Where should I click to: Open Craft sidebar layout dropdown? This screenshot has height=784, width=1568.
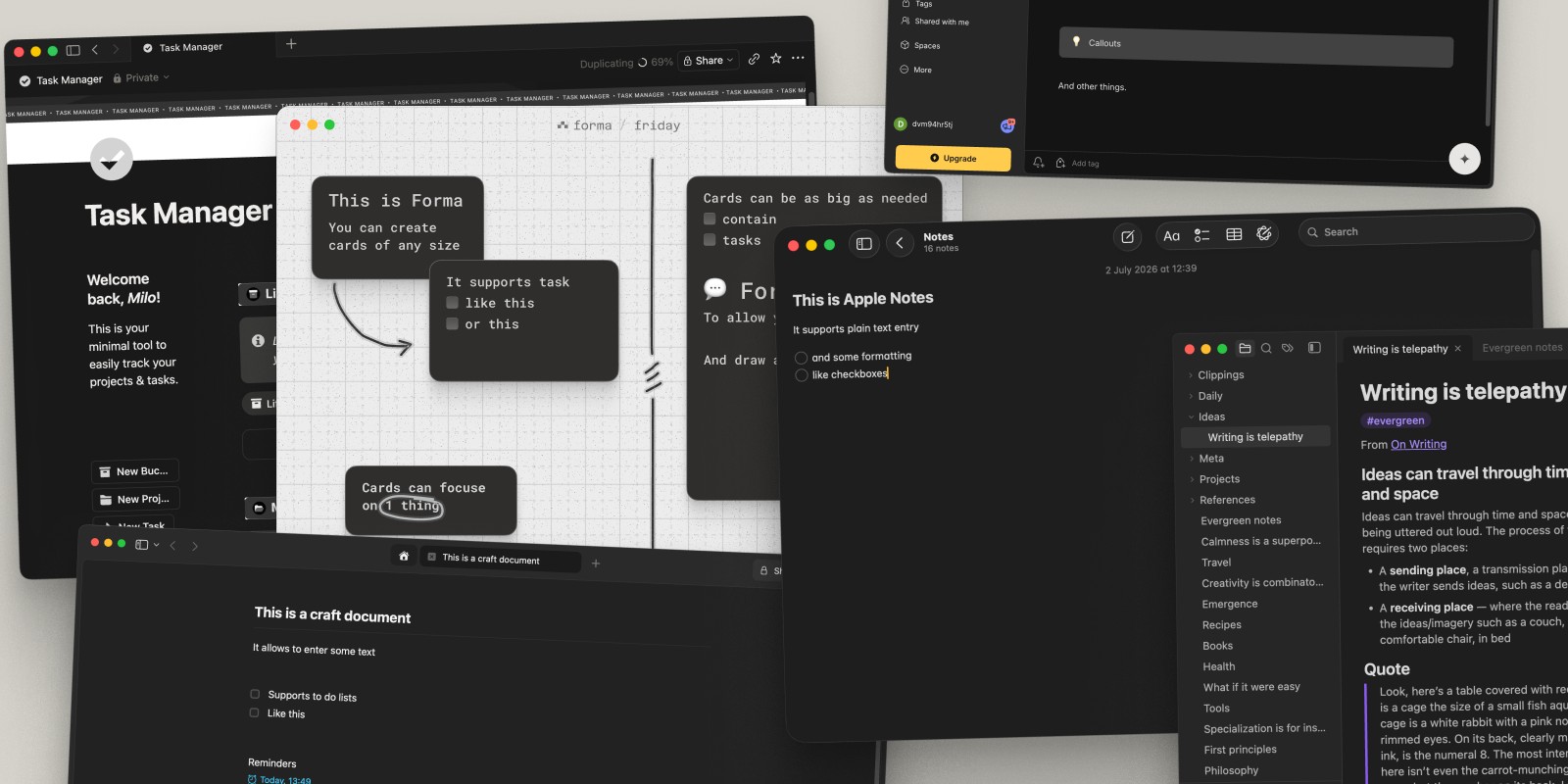click(x=147, y=545)
